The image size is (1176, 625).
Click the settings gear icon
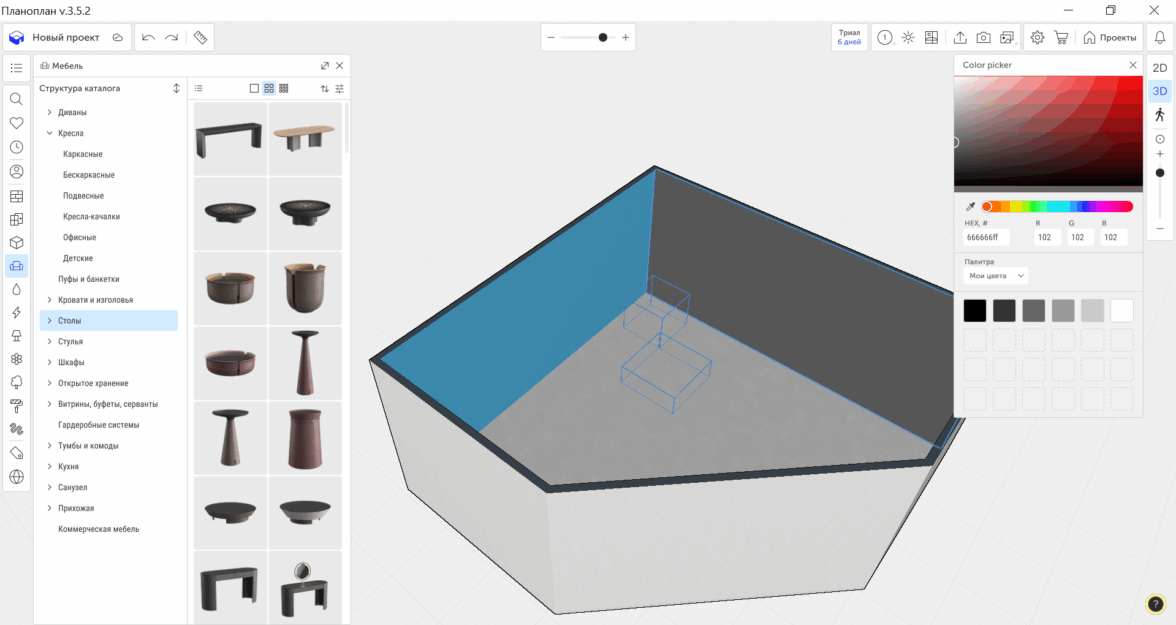pos(1037,38)
